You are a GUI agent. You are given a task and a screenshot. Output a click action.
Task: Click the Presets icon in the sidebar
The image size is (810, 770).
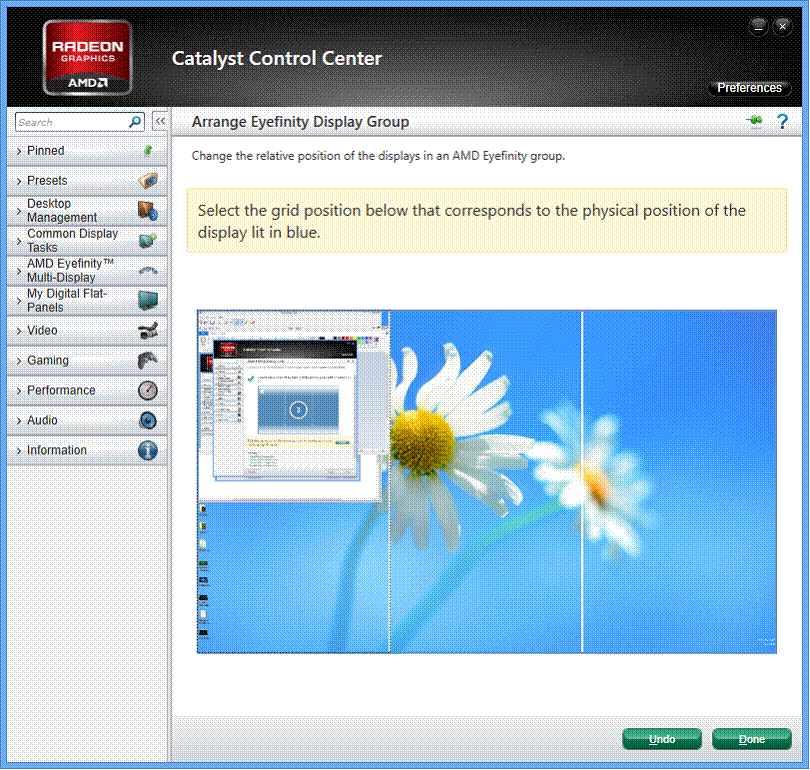tap(148, 180)
